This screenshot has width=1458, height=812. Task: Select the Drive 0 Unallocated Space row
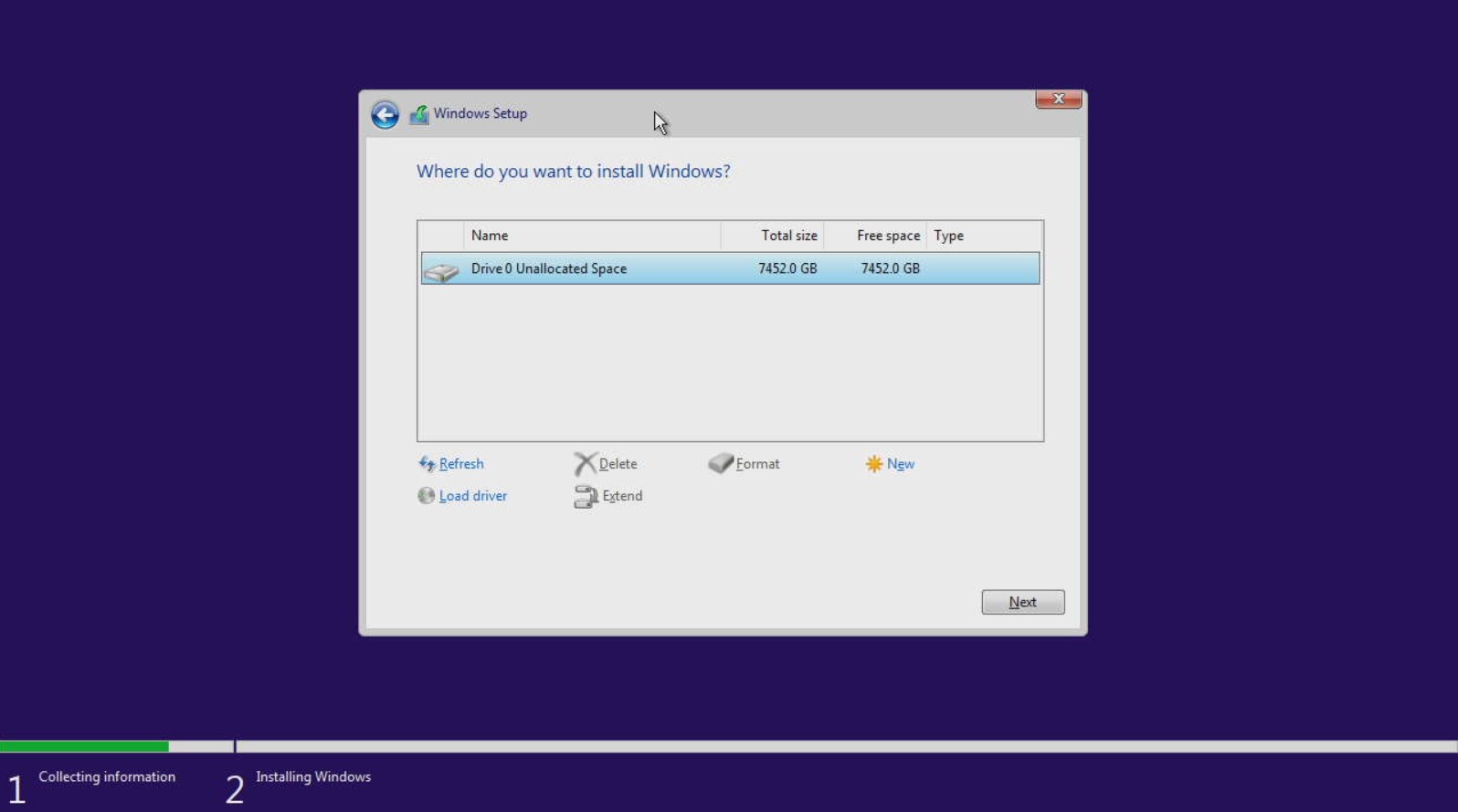730,269
